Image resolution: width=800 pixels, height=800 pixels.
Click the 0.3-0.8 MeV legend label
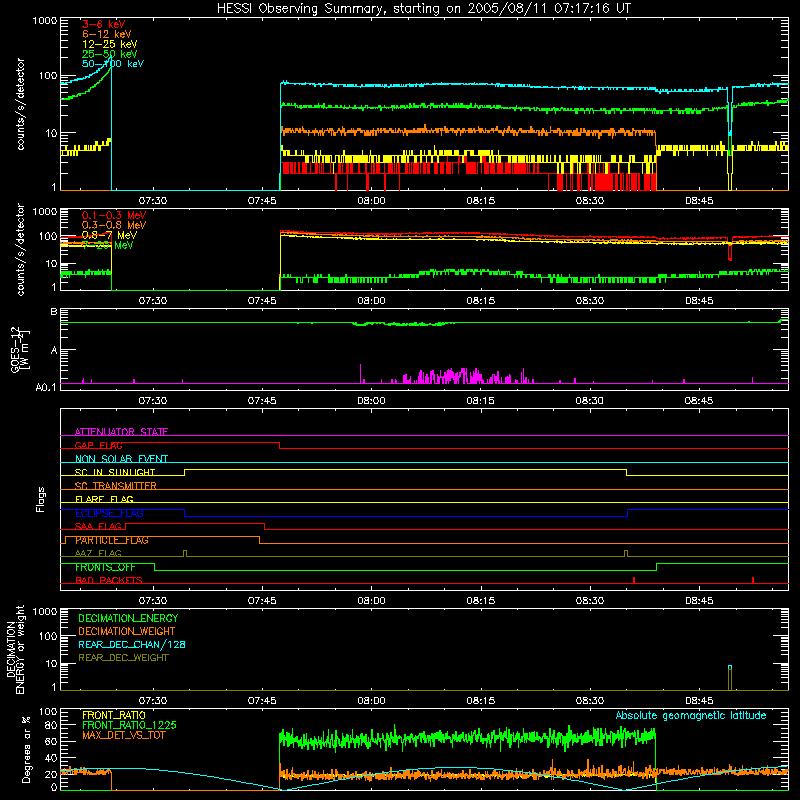point(114,225)
